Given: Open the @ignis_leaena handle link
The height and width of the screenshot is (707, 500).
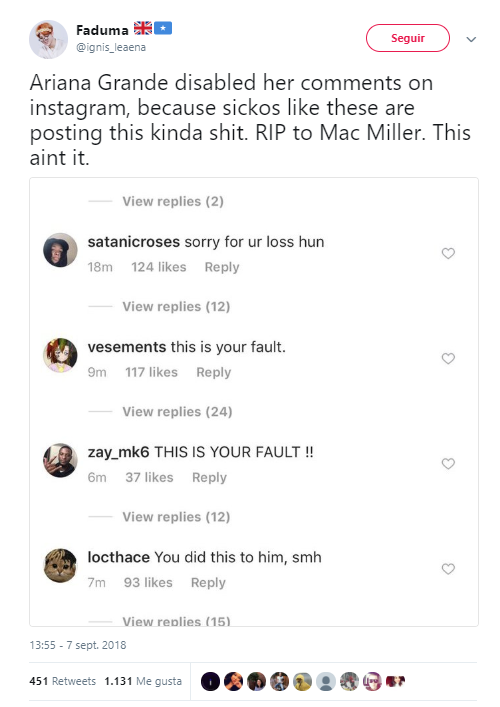Looking at the screenshot, I should pos(111,47).
